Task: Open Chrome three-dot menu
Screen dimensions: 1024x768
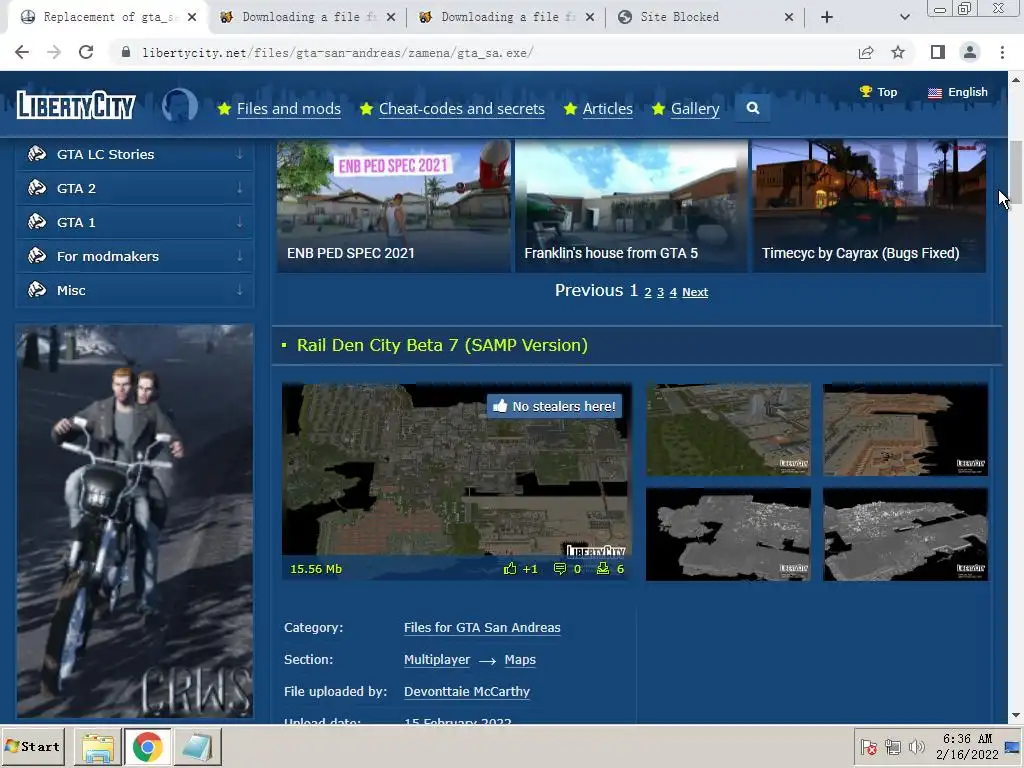Action: point(1002,52)
